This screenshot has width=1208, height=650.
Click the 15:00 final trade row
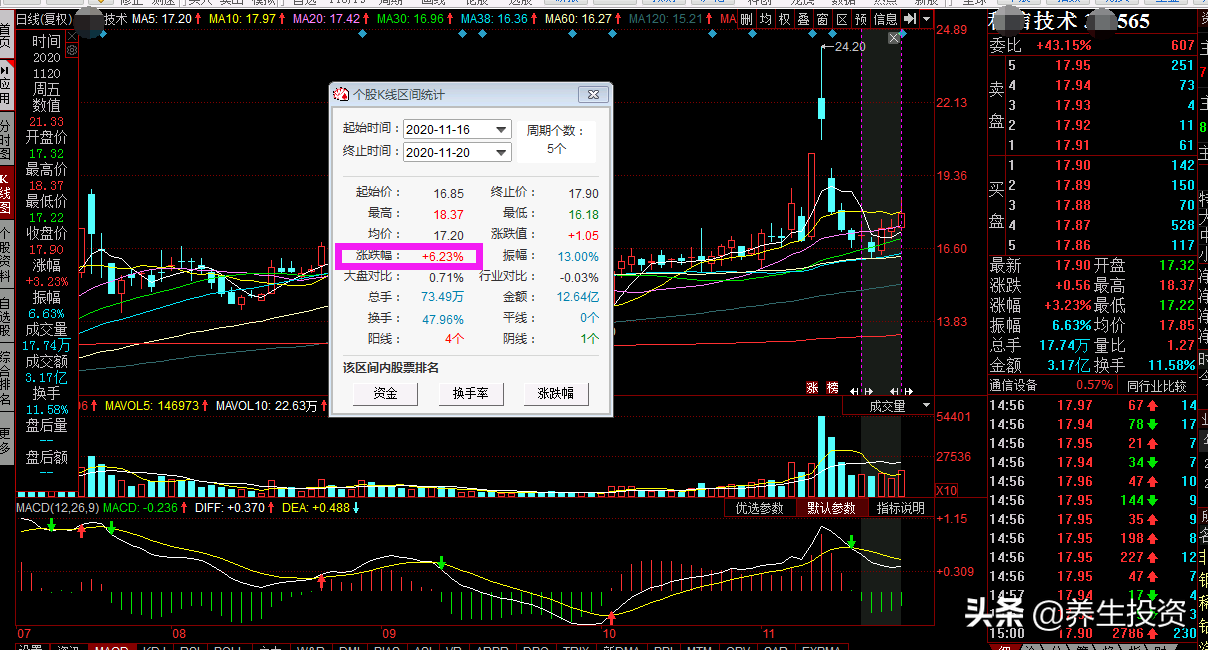1092,633
